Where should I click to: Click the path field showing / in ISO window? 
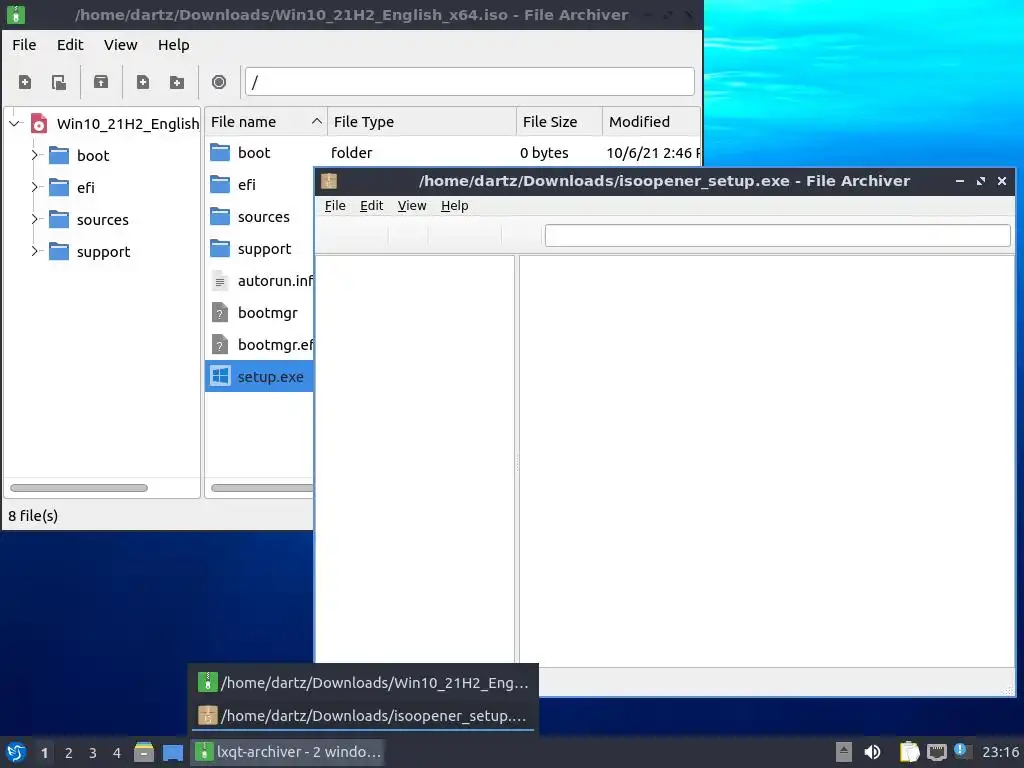pos(470,82)
